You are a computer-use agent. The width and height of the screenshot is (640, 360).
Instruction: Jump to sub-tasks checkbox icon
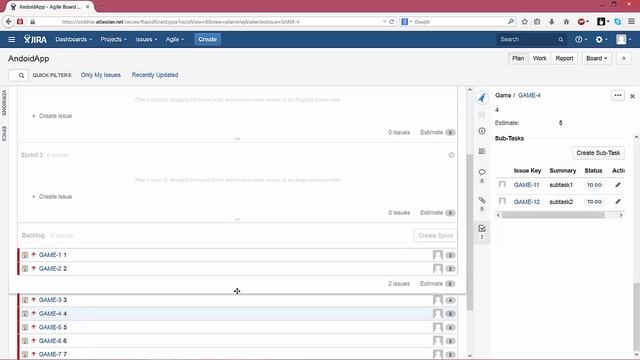pyautogui.click(x=482, y=229)
